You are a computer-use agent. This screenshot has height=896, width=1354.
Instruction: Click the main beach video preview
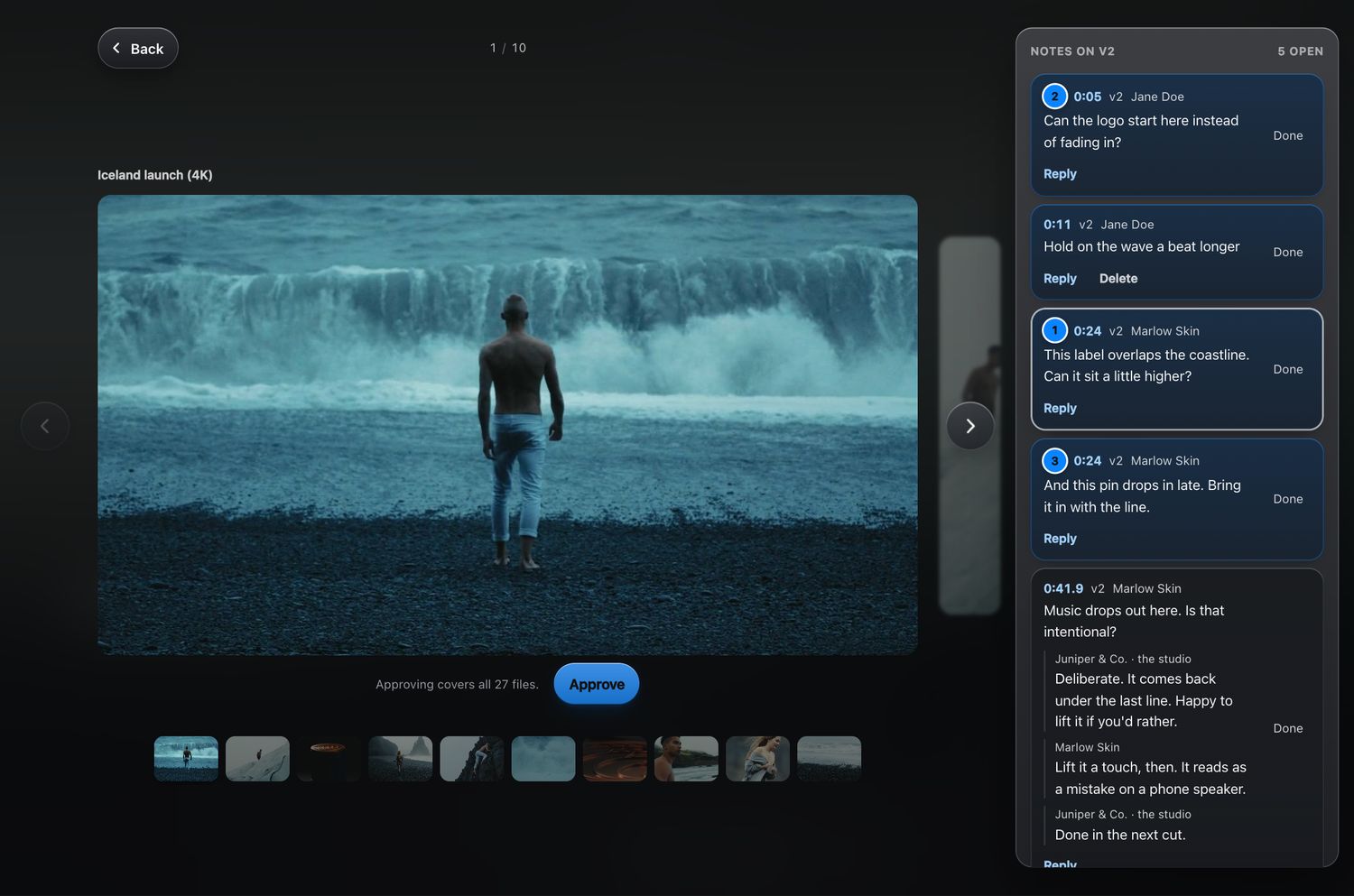click(x=507, y=425)
